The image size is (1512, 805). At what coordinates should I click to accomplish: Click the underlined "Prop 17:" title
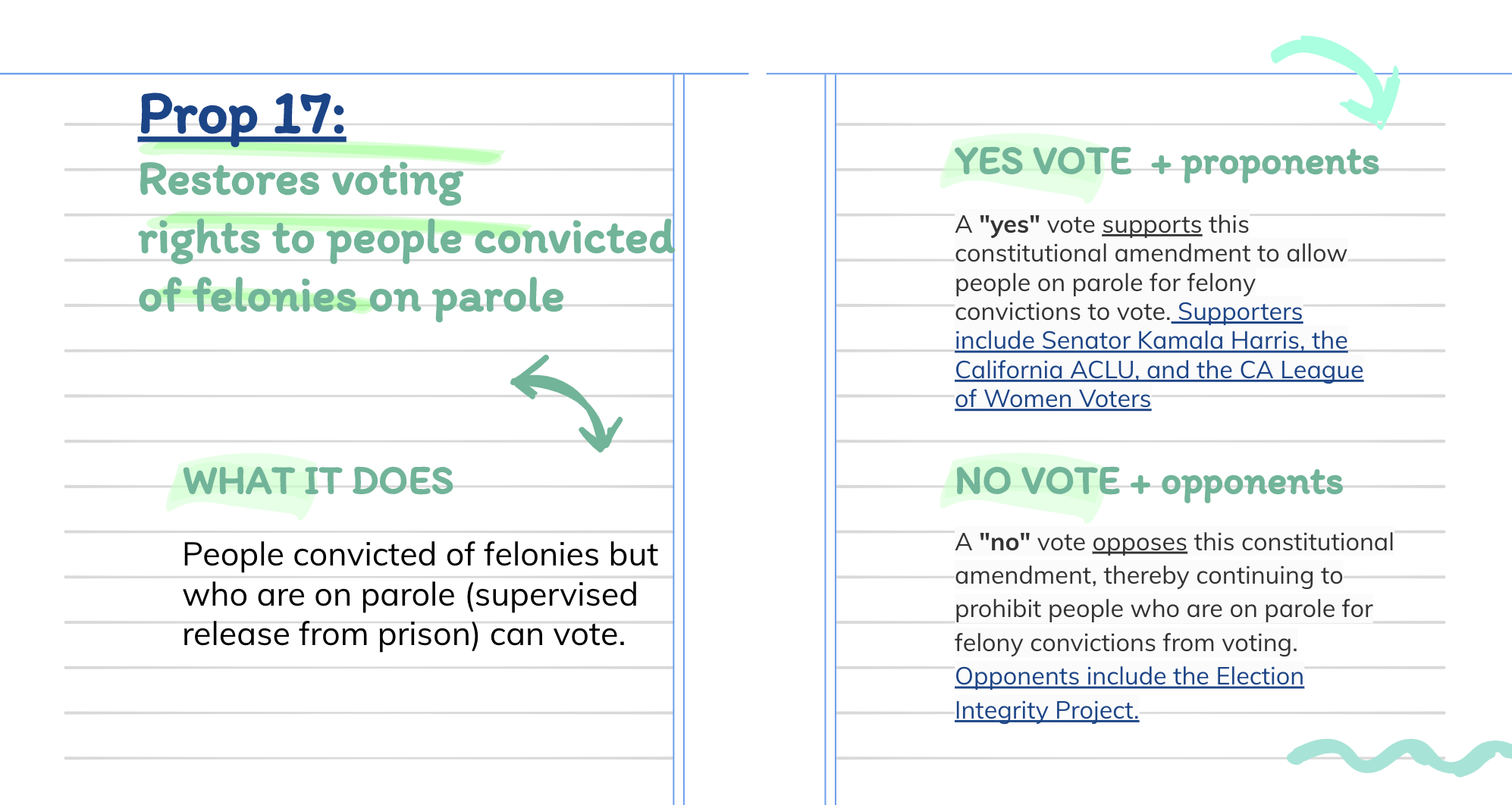point(242,115)
